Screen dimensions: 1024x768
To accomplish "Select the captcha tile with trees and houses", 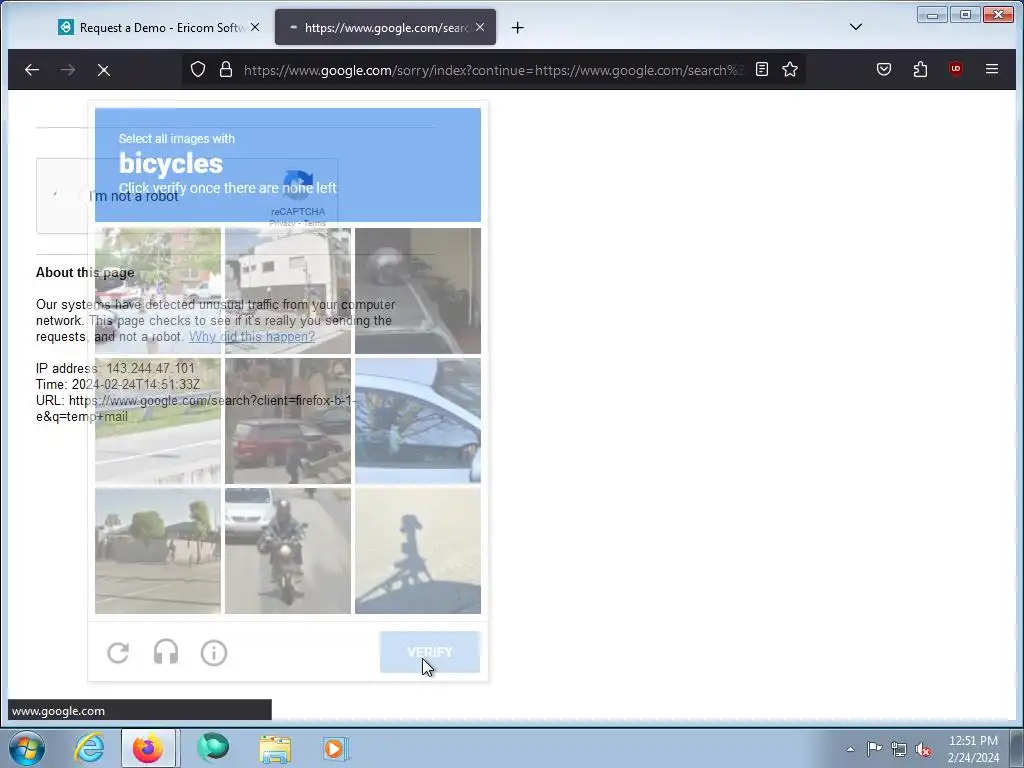I will [157, 551].
